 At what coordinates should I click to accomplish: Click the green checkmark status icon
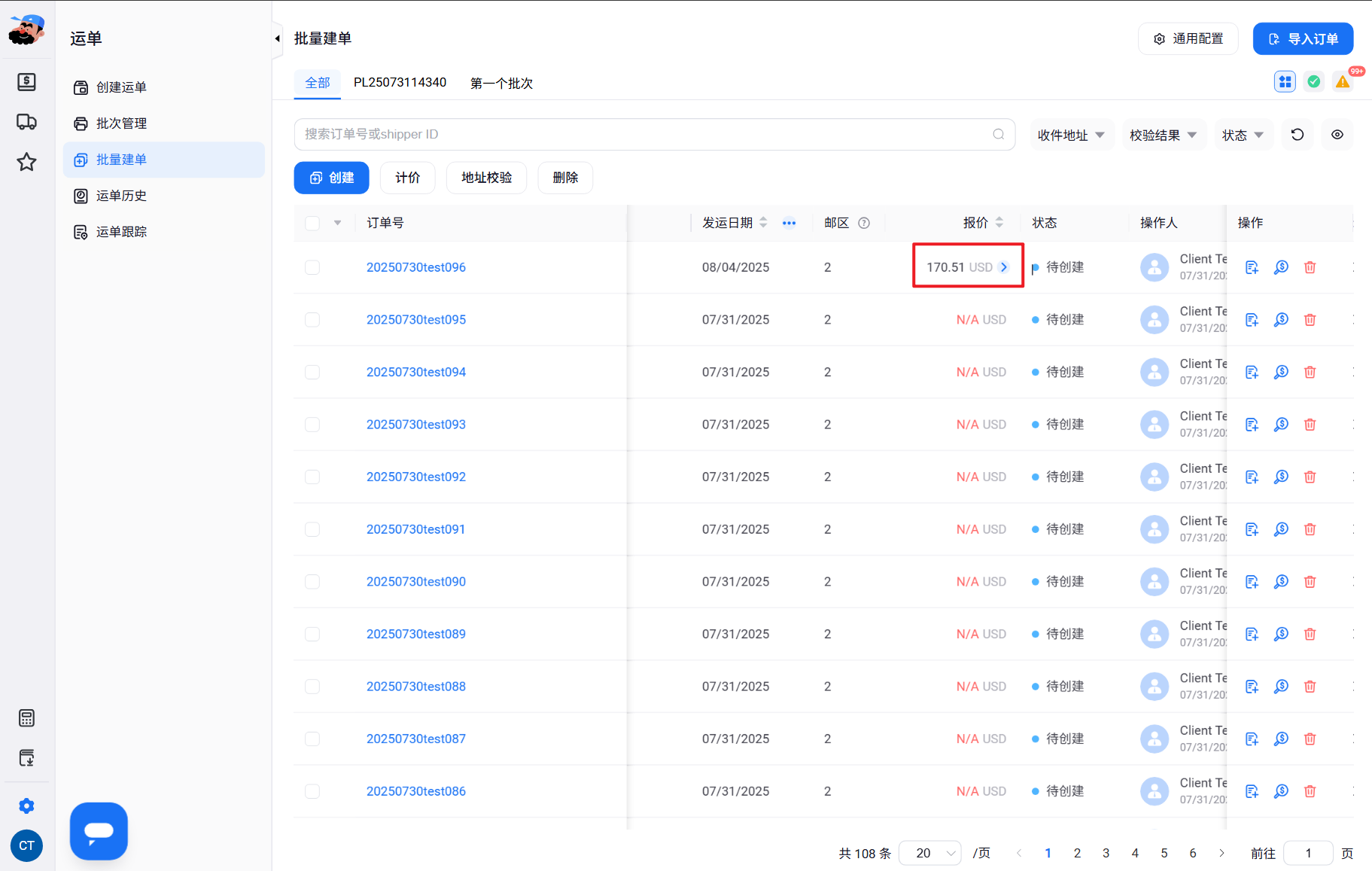point(1313,82)
